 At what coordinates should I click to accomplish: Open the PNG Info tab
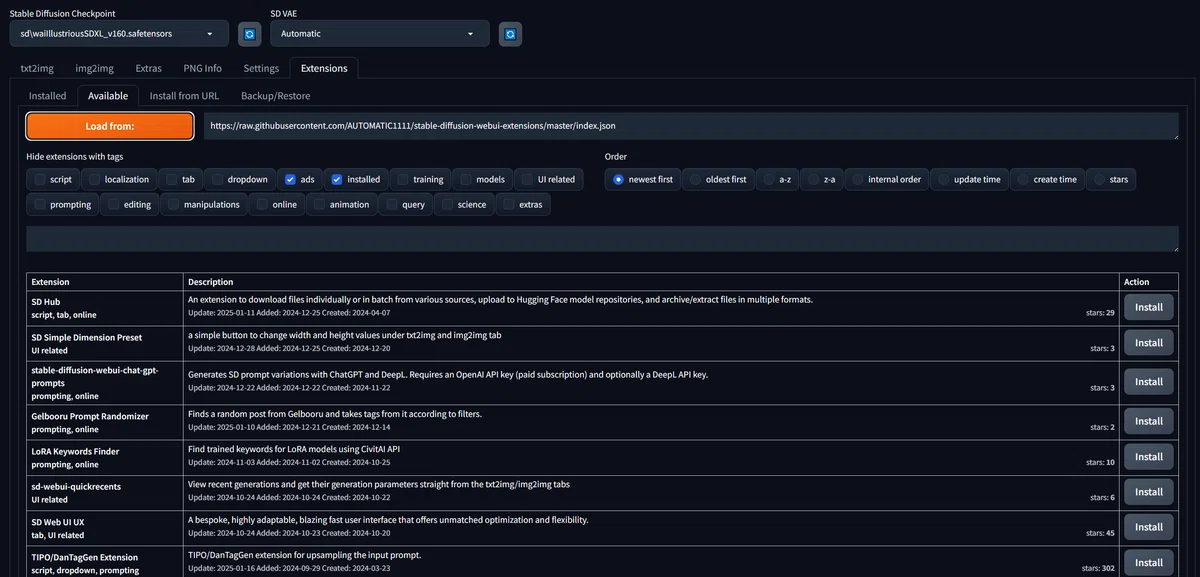202,68
